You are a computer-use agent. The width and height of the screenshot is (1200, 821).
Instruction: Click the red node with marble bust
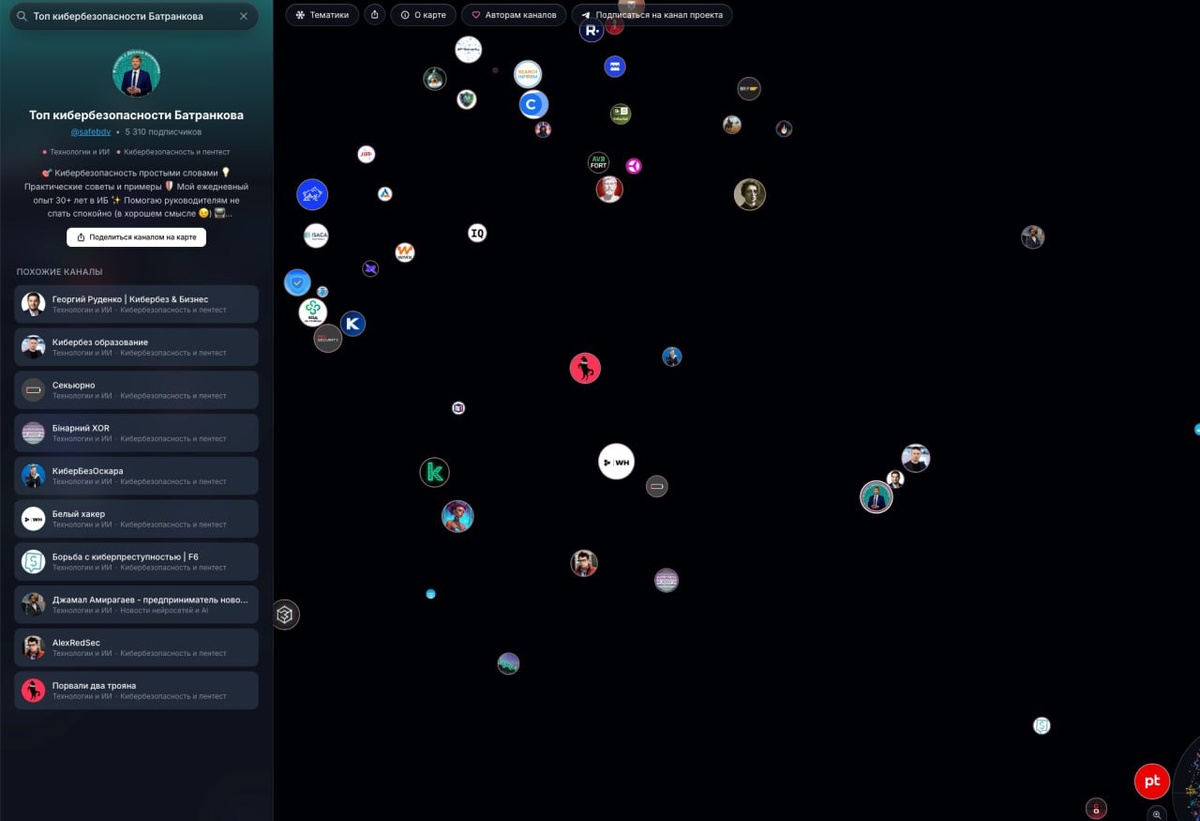click(609, 188)
